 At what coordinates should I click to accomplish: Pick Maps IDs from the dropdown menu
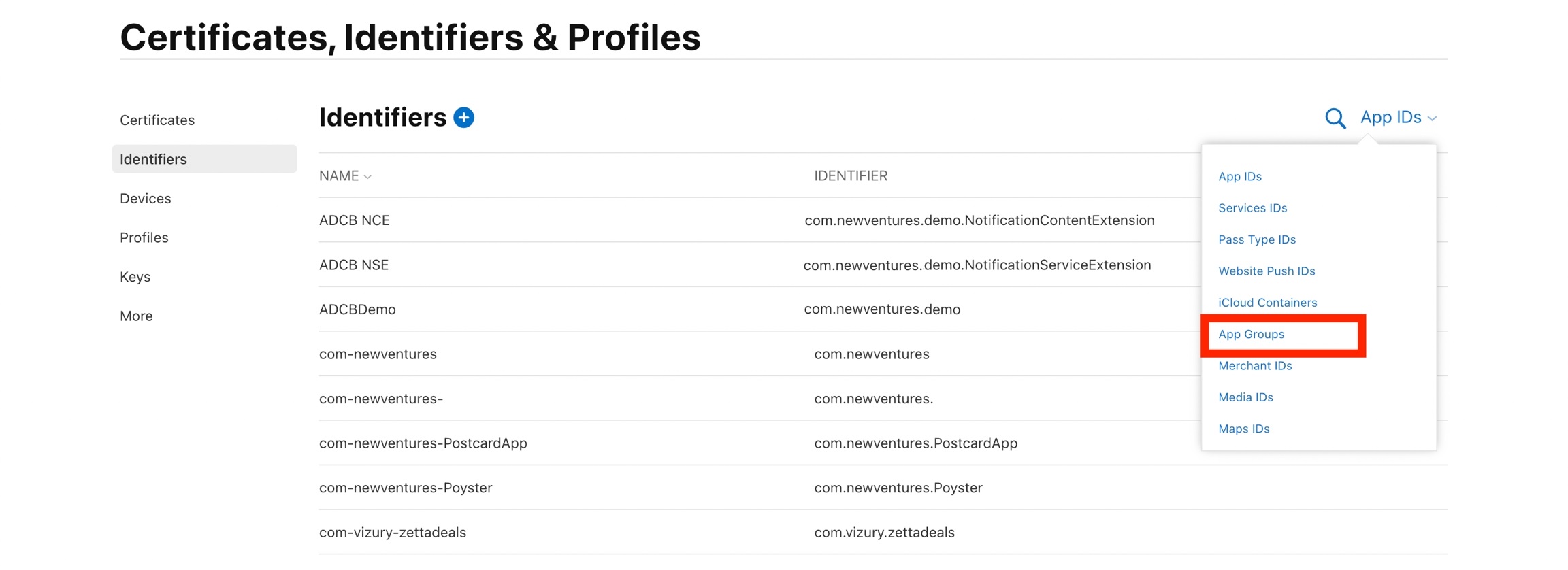point(1243,429)
